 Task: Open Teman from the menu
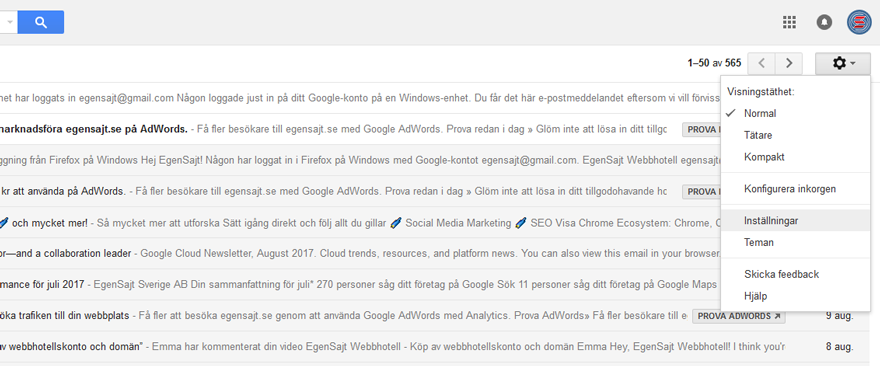795,243
